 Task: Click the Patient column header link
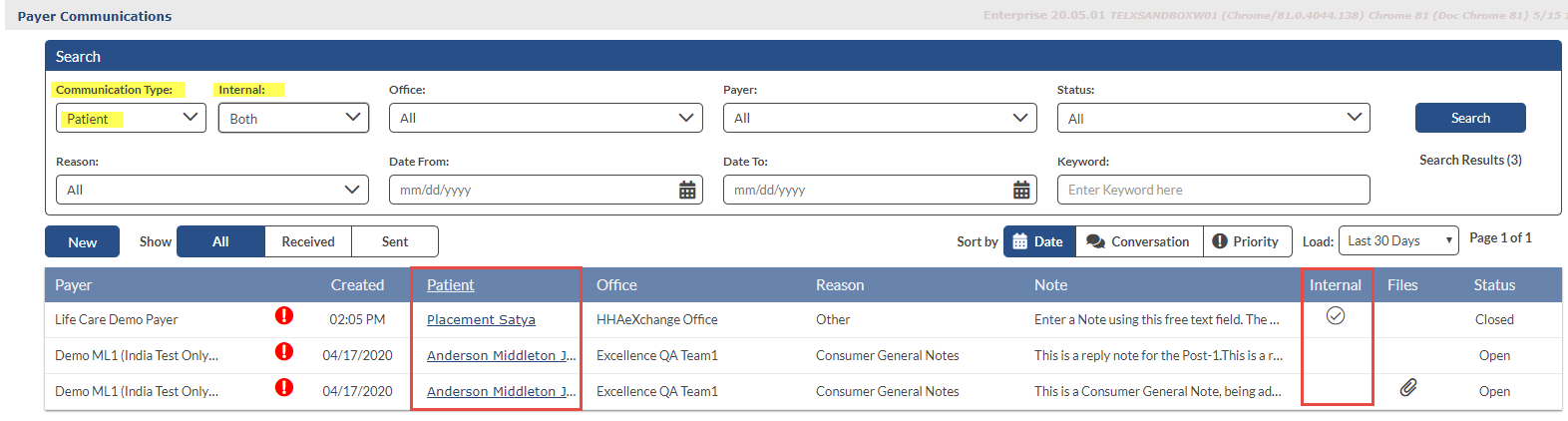[450, 285]
